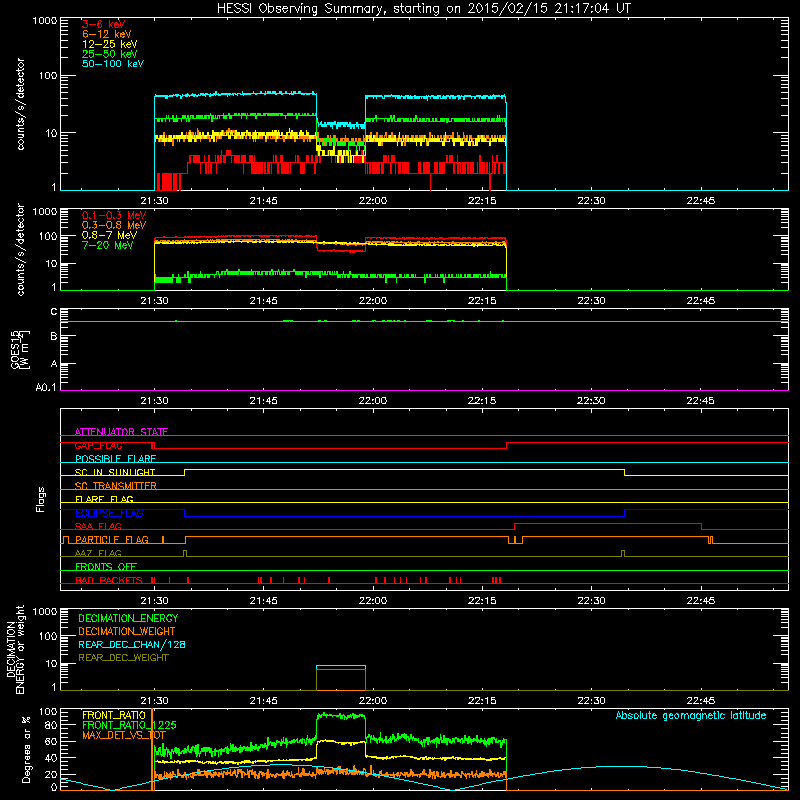Click the yellow FRONT_RATIO legend label
This screenshot has height=800, width=800.
(114, 715)
